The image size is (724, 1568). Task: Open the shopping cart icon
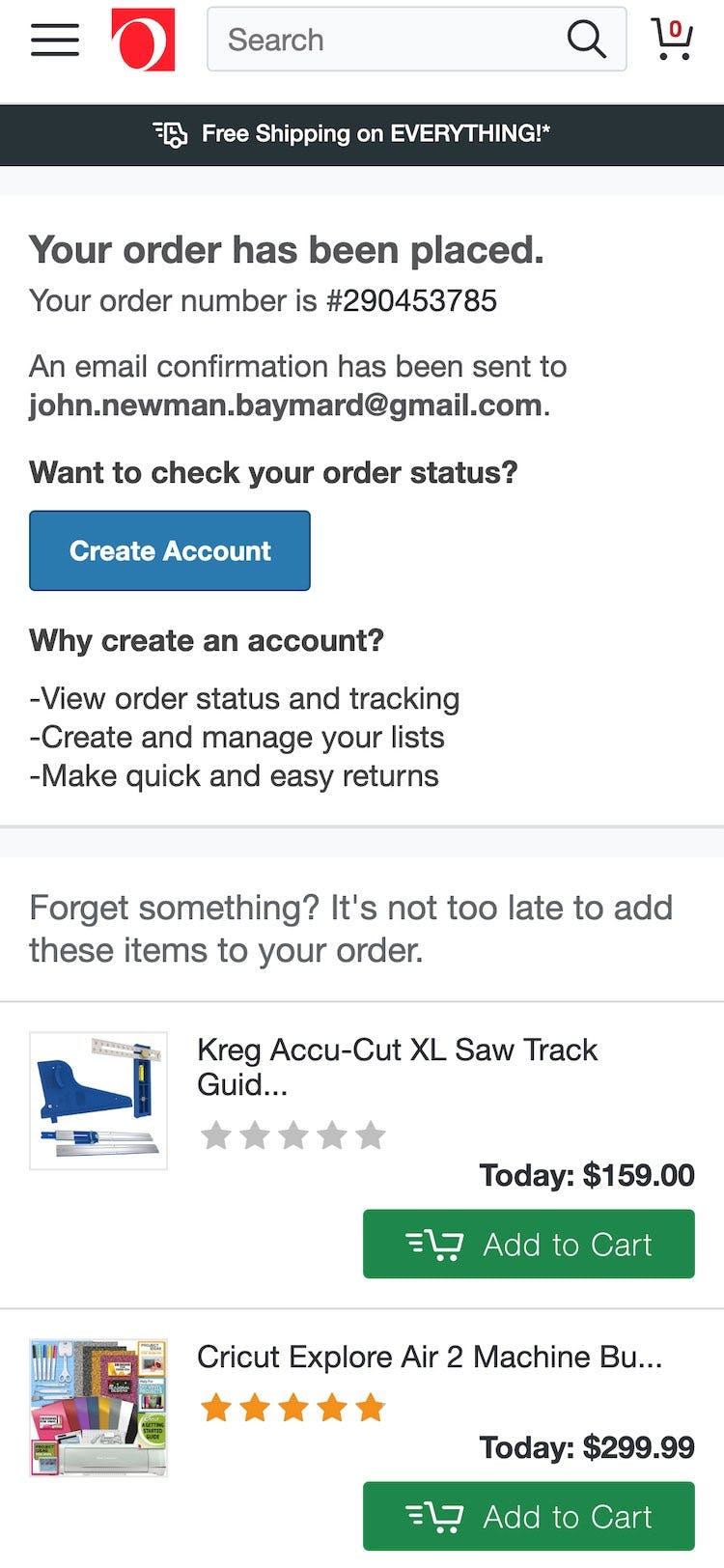tap(673, 41)
